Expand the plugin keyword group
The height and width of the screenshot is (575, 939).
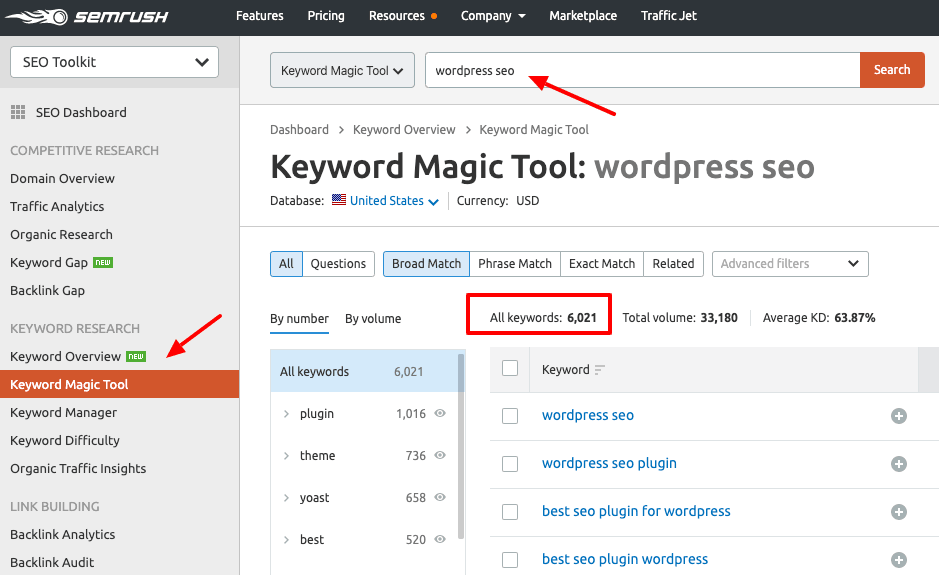[x=286, y=413]
